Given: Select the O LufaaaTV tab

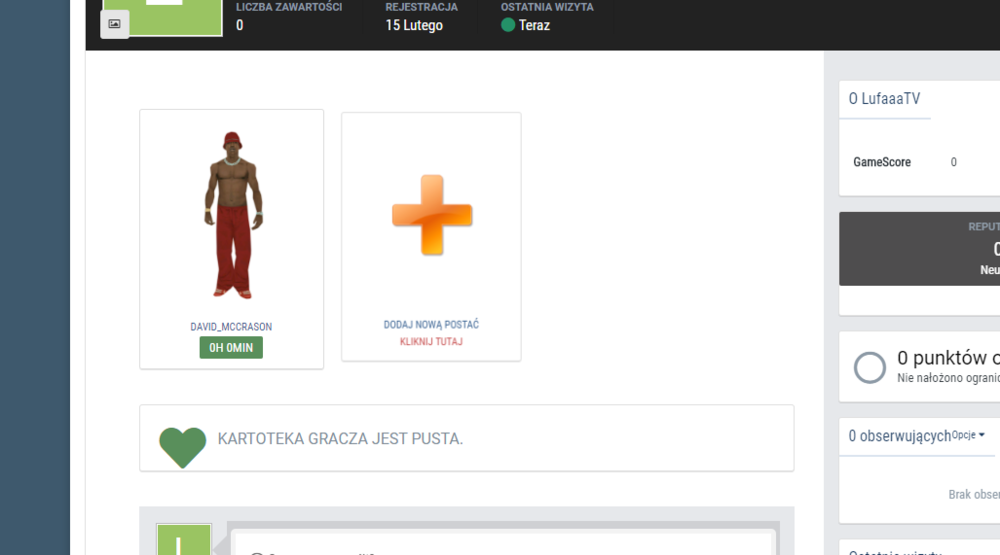Looking at the screenshot, I should point(884,99).
